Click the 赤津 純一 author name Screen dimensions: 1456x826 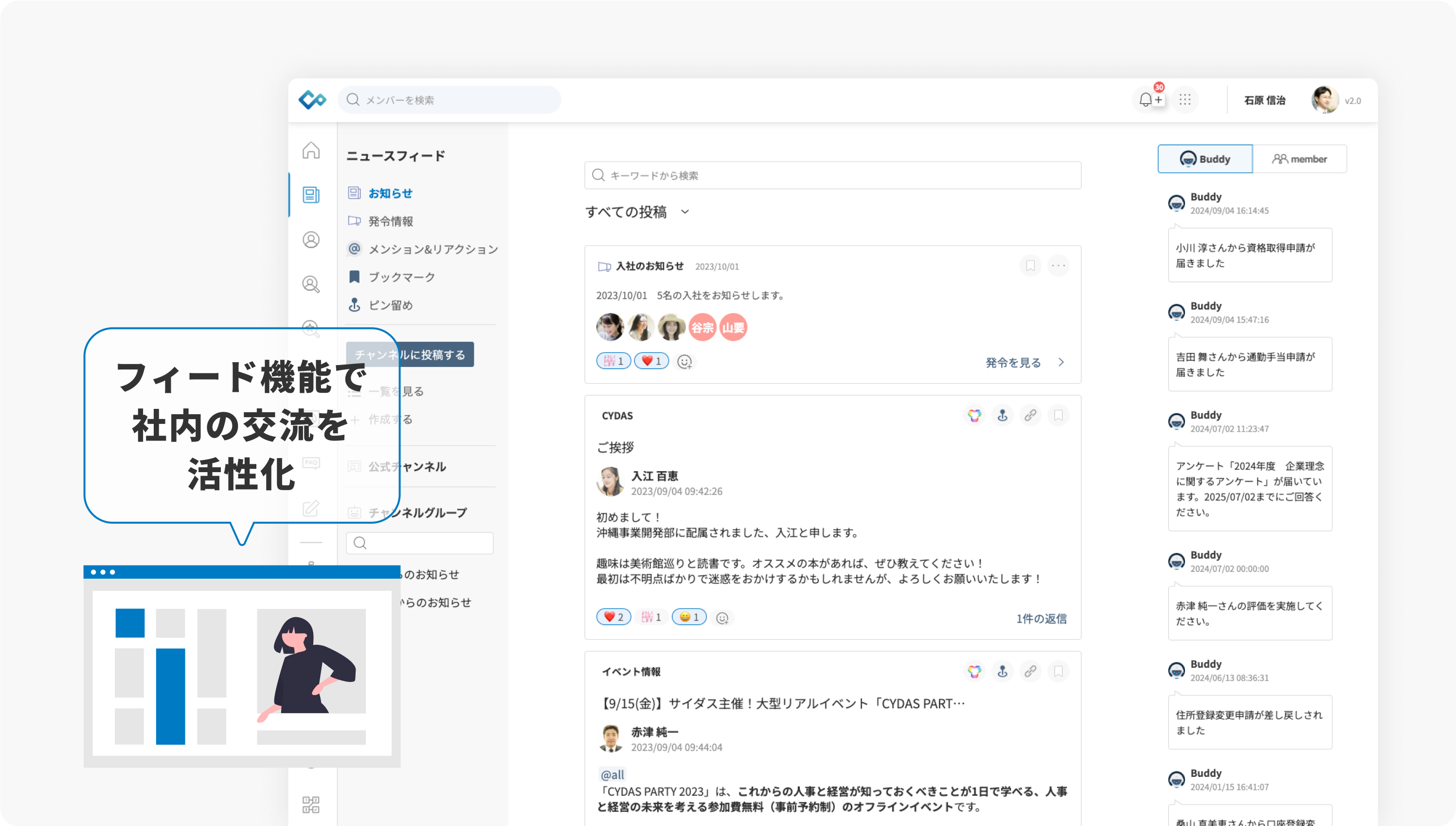(654, 732)
